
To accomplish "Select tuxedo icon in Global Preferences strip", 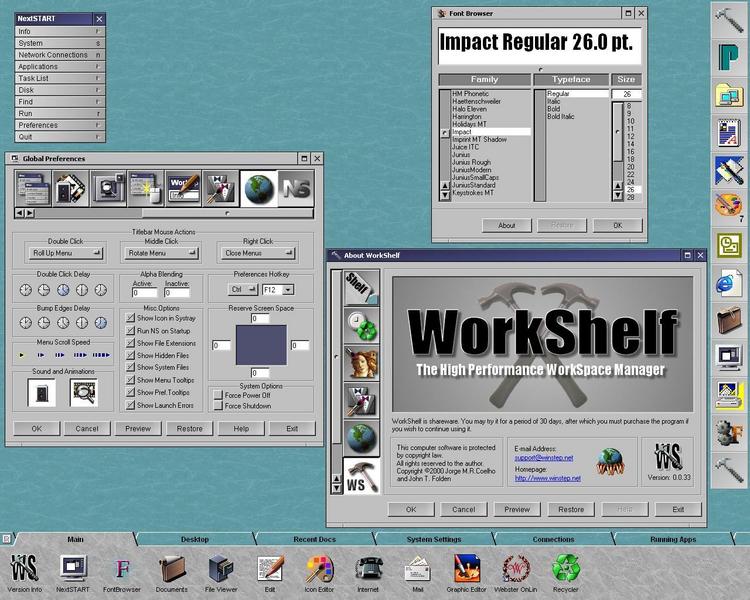I will pos(221,189).
